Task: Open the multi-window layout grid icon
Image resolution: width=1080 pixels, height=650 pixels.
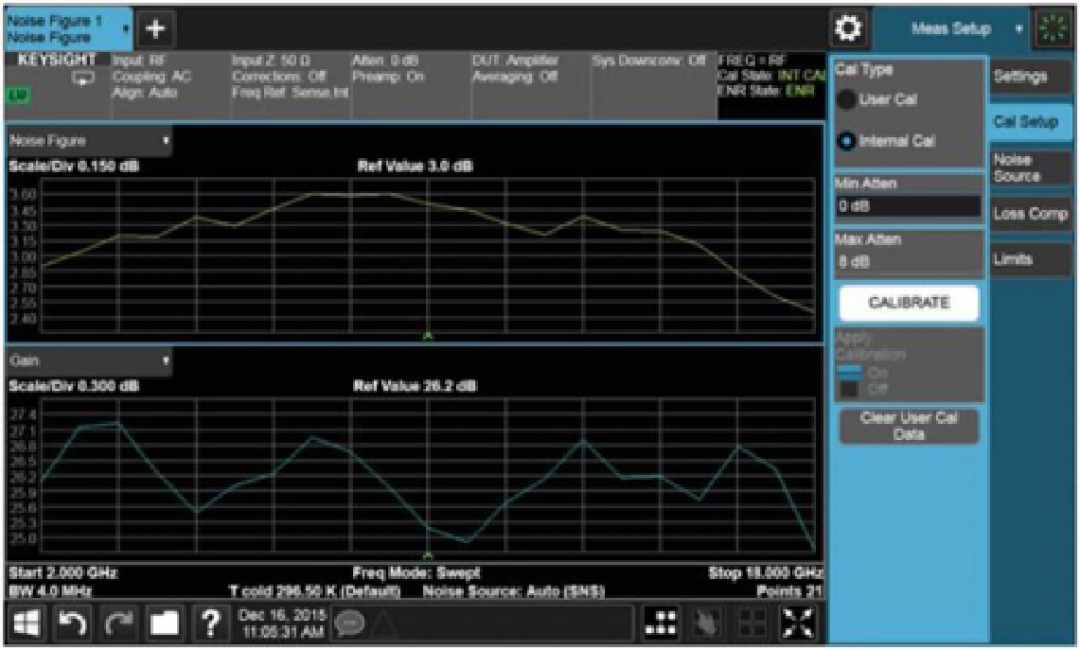Action: [x=661, y=624]
